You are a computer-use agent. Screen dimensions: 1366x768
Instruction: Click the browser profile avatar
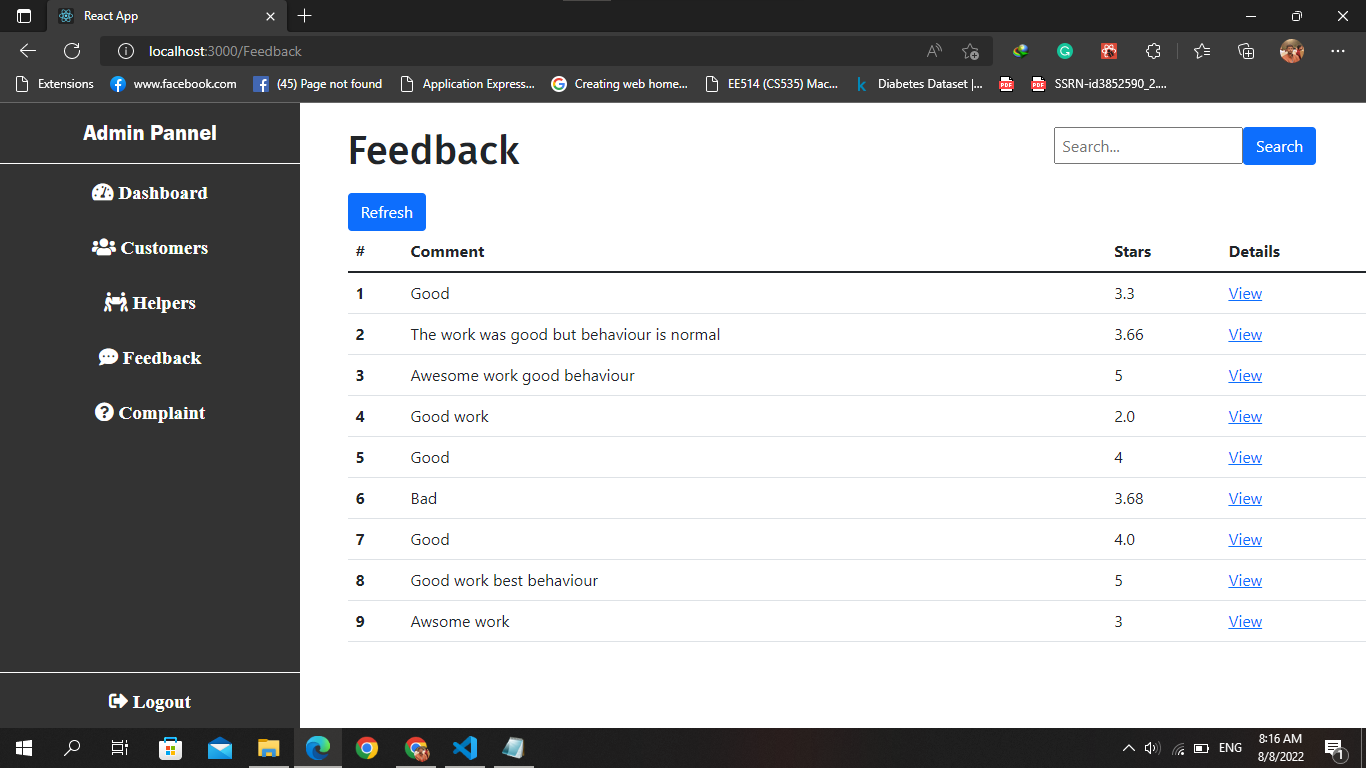click(1292, 51)
